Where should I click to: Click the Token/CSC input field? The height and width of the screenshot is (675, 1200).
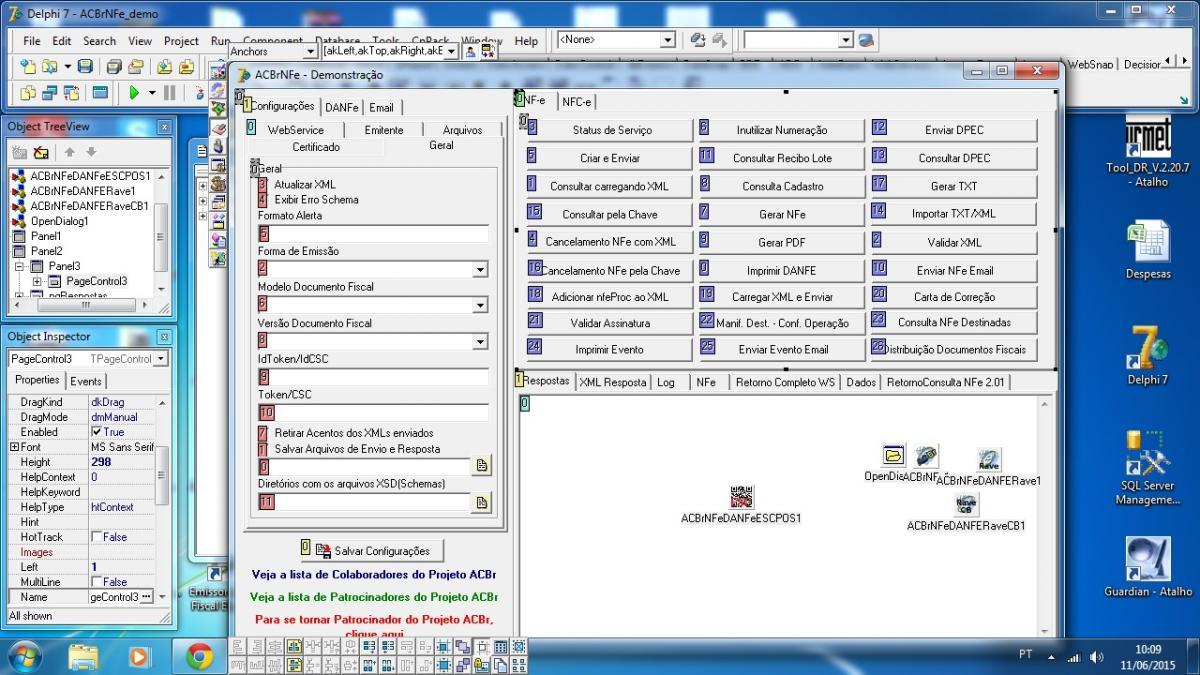coord(373,412)
